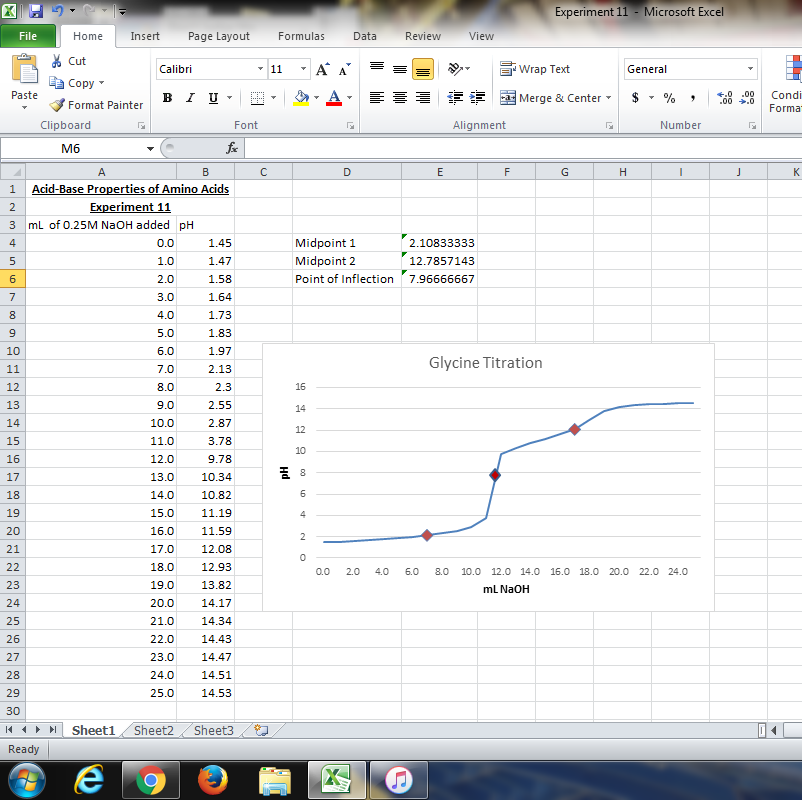
Task: Open the Merge & Center dropdown arrow
Action: [x=609, y=98]
